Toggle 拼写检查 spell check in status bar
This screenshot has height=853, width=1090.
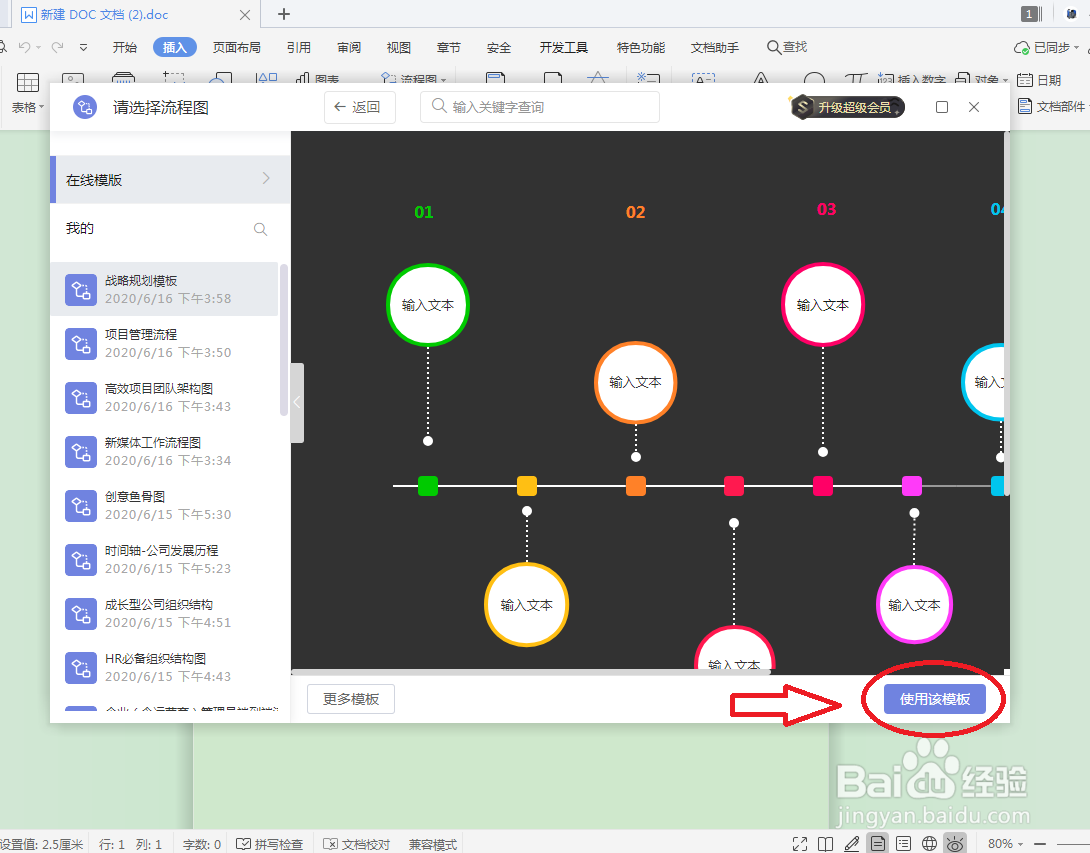(x=270, y=844)
